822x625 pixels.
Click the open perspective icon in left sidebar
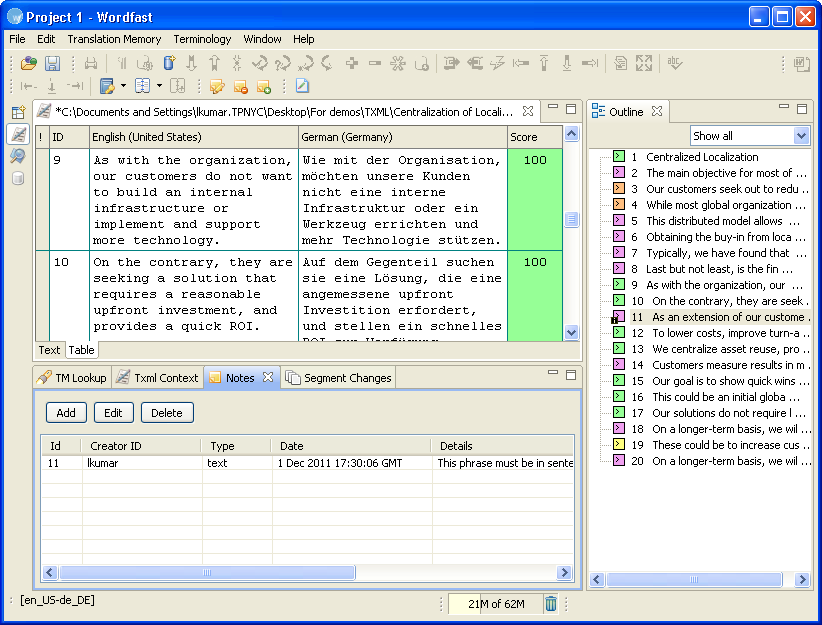[18, 112]
